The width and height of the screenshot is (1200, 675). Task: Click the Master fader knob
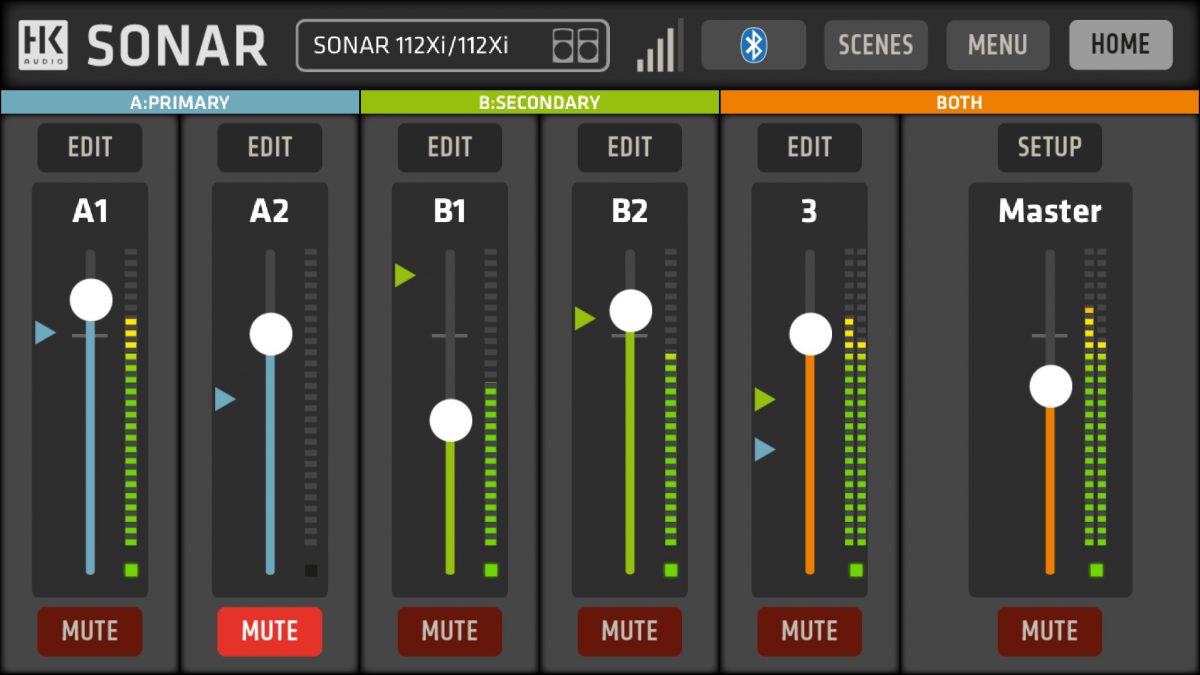(x=1051, y=386)
